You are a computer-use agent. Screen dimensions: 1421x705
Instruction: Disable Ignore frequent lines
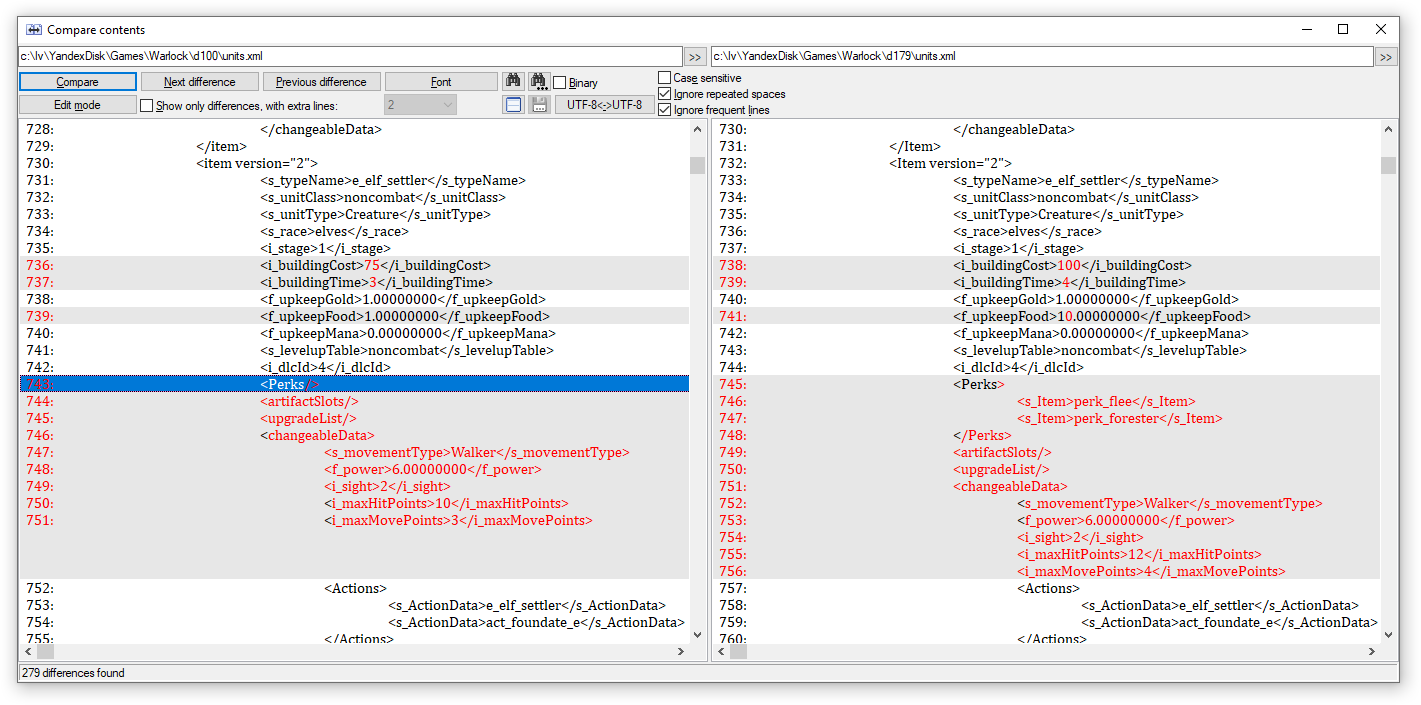665,110
